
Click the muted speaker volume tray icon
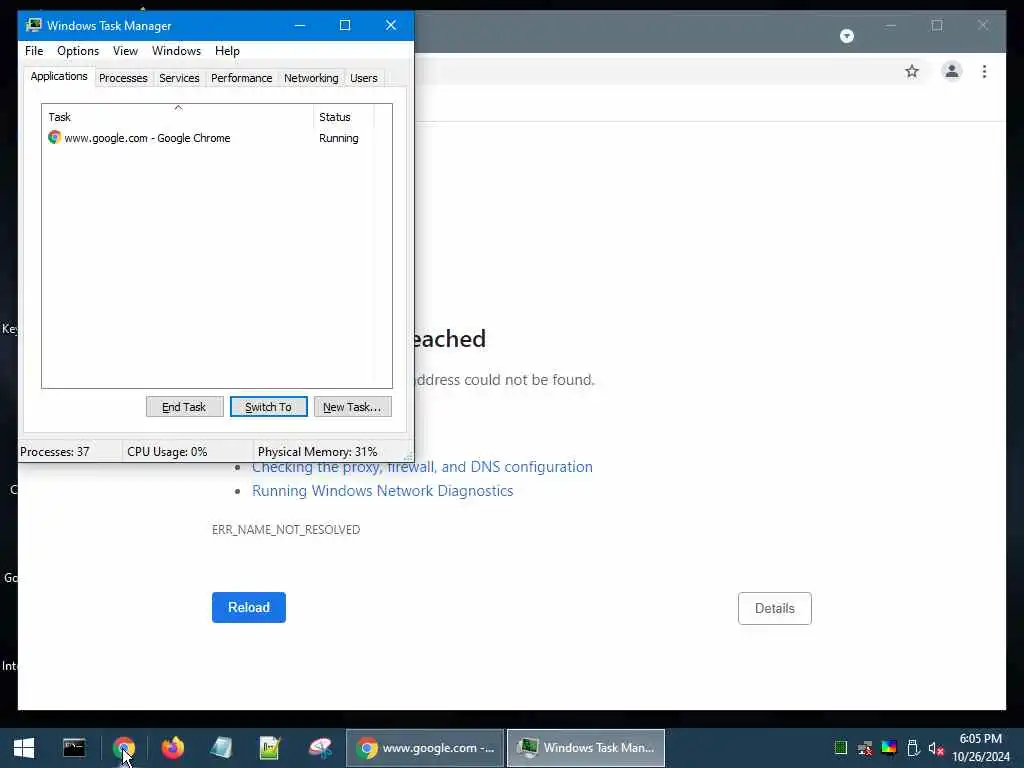click(936, 748)
